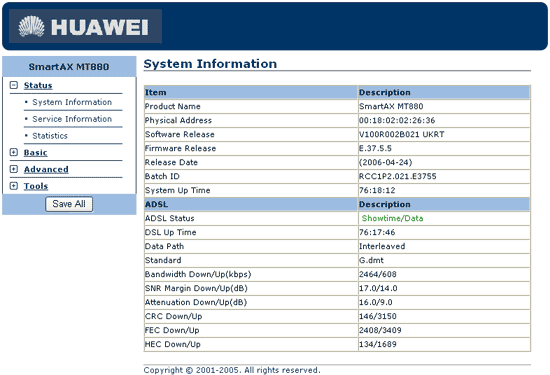The width and height of the screenshot is (550, 375).
Task: Select bandwidth value 2464/608
Action: coord(378,274)
